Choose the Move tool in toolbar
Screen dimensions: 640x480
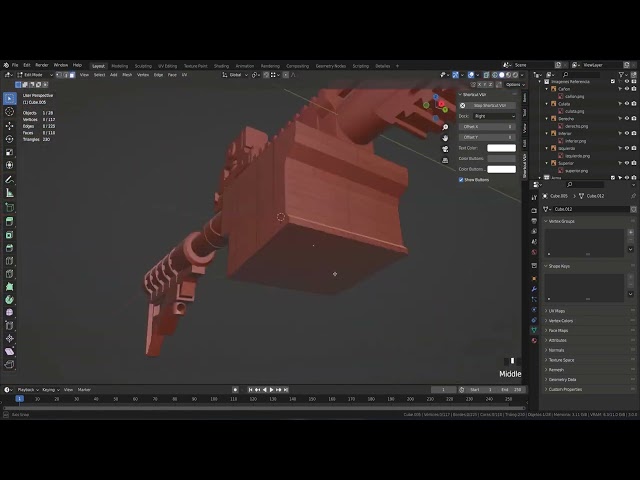coord(10,125)
